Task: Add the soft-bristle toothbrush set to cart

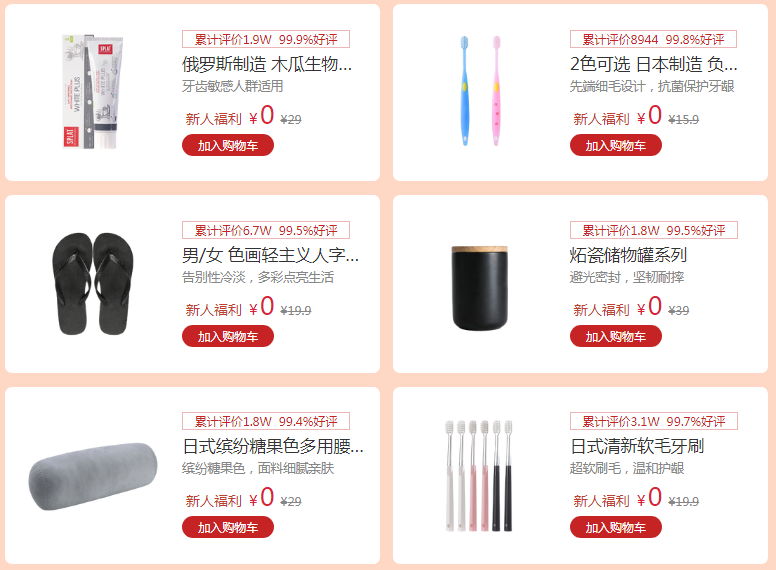Action: 616,527
